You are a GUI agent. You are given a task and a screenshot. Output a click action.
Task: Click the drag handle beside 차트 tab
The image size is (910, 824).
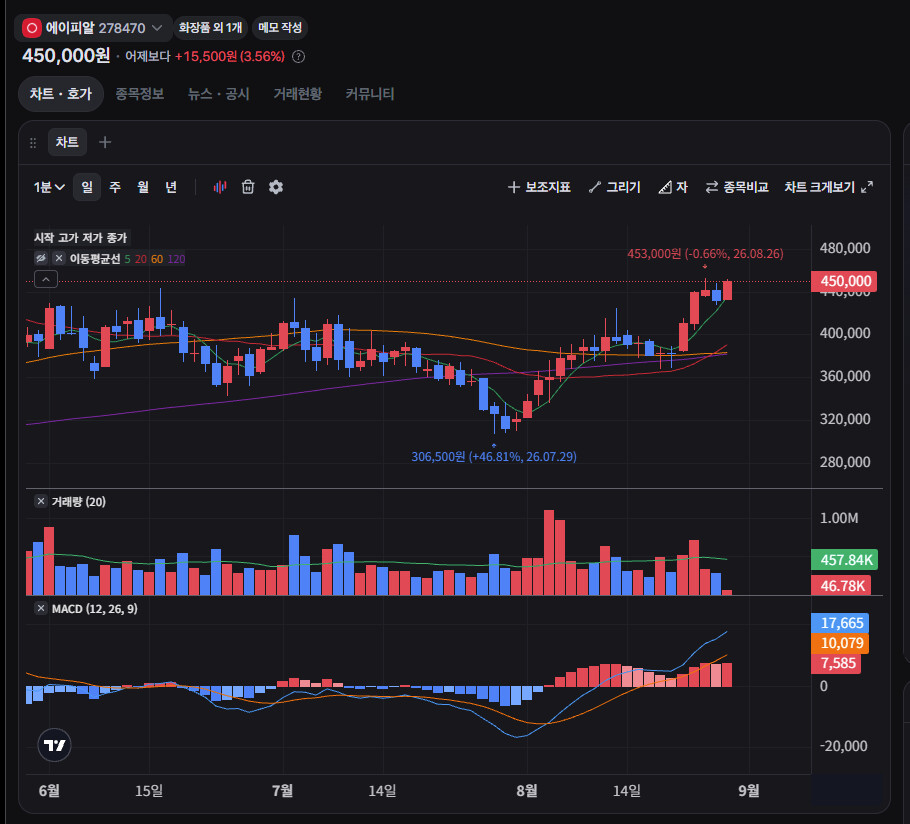click(33, 143)
